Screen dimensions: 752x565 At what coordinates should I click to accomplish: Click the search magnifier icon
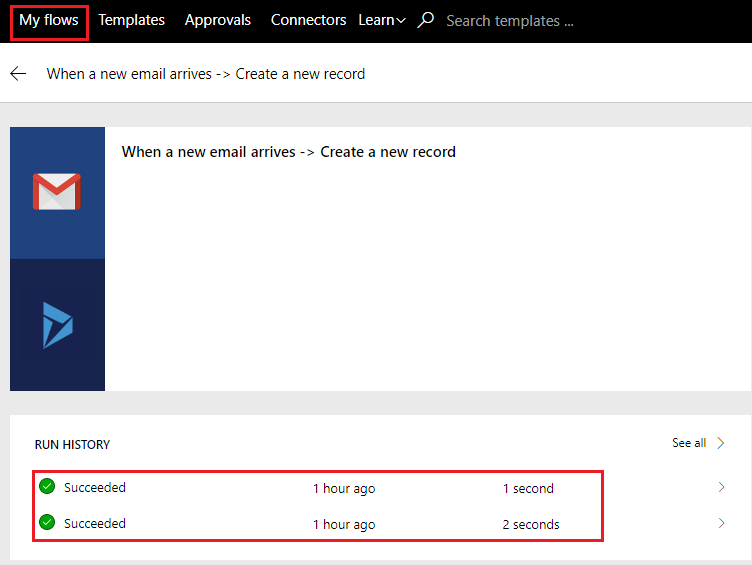pos(425,20)
